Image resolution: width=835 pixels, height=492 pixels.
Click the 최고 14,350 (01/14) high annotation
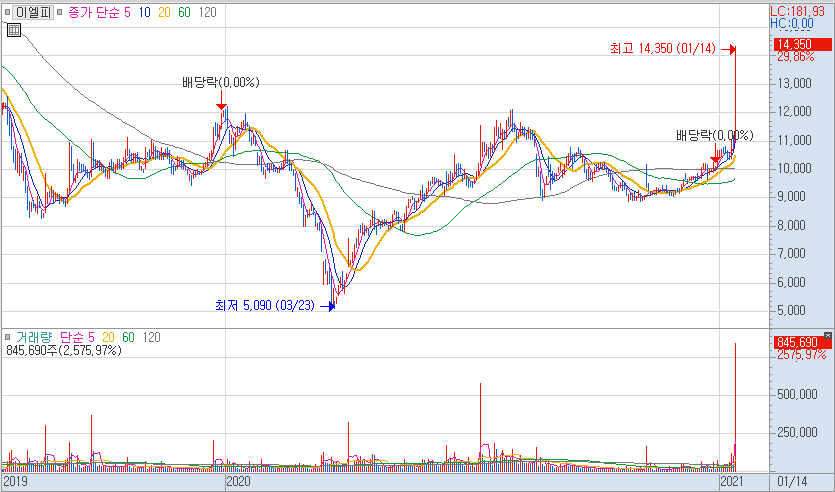[x=663, y=49]
